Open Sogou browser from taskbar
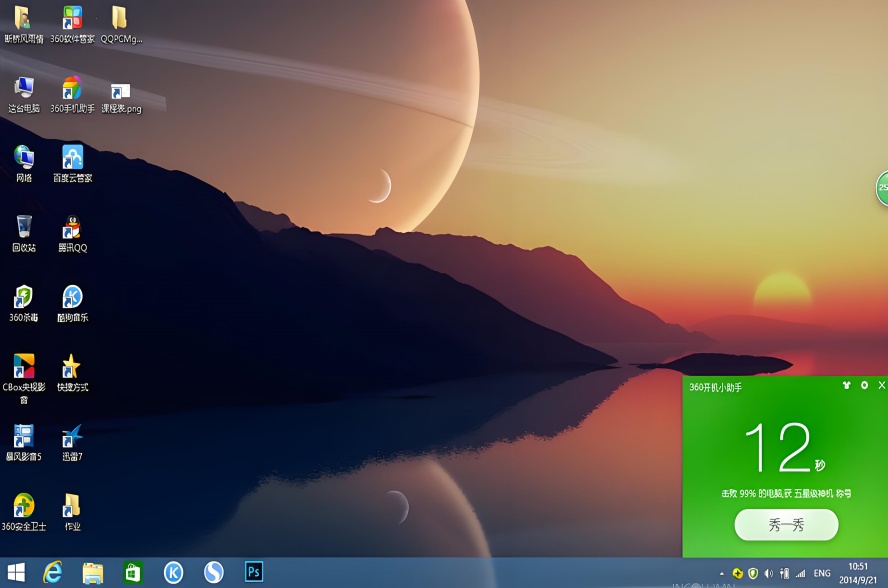Screen dimensions: 888x588 point(214,573)
